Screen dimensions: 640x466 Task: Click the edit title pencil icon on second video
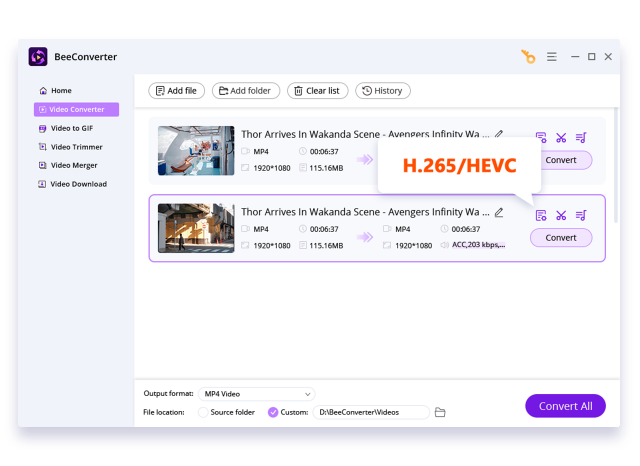[499, 213]
